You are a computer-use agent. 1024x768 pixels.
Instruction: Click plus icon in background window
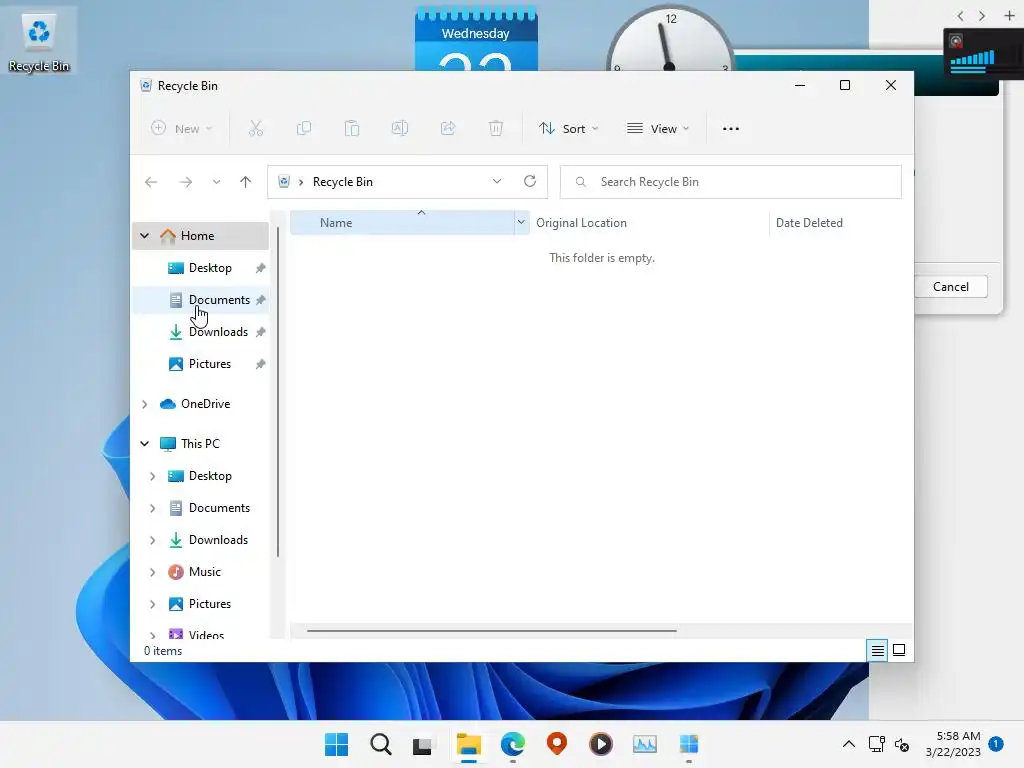click(1009, 16)
